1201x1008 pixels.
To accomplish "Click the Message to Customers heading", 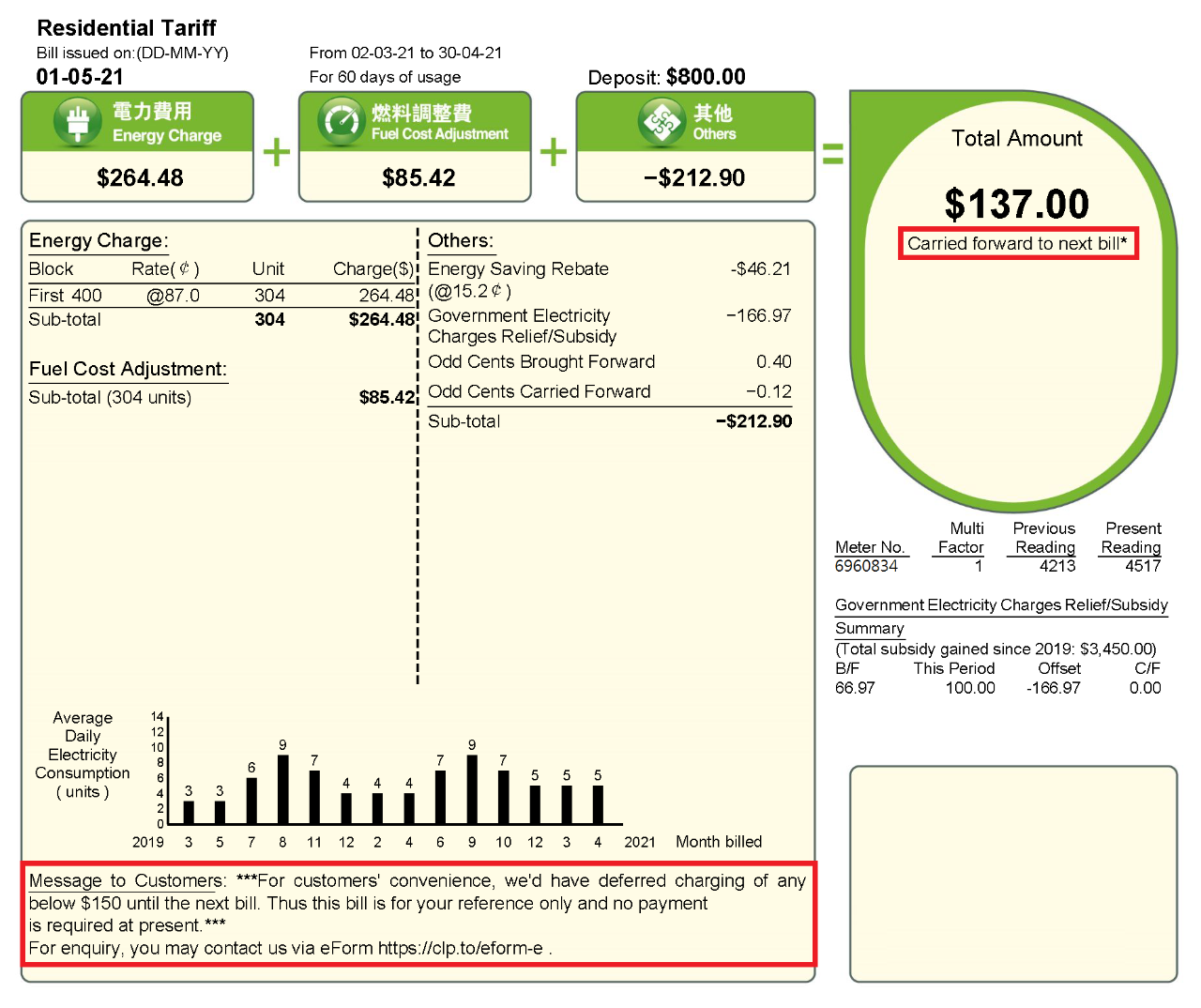I will [x=126, y=880].
